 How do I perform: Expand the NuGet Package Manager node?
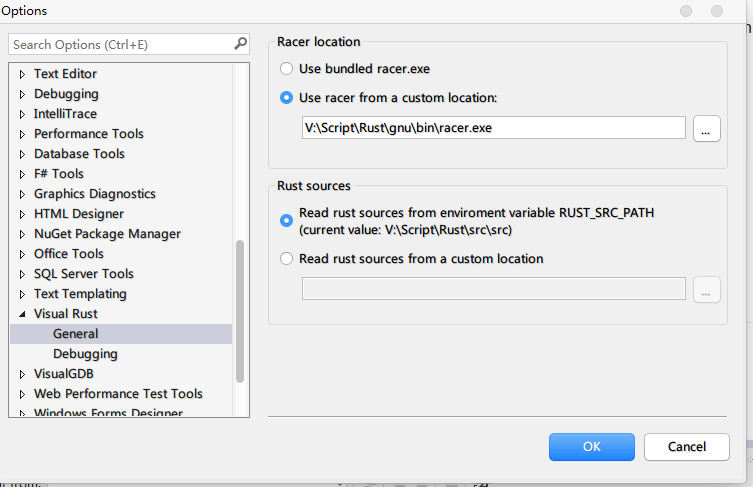tap(22, 234)
